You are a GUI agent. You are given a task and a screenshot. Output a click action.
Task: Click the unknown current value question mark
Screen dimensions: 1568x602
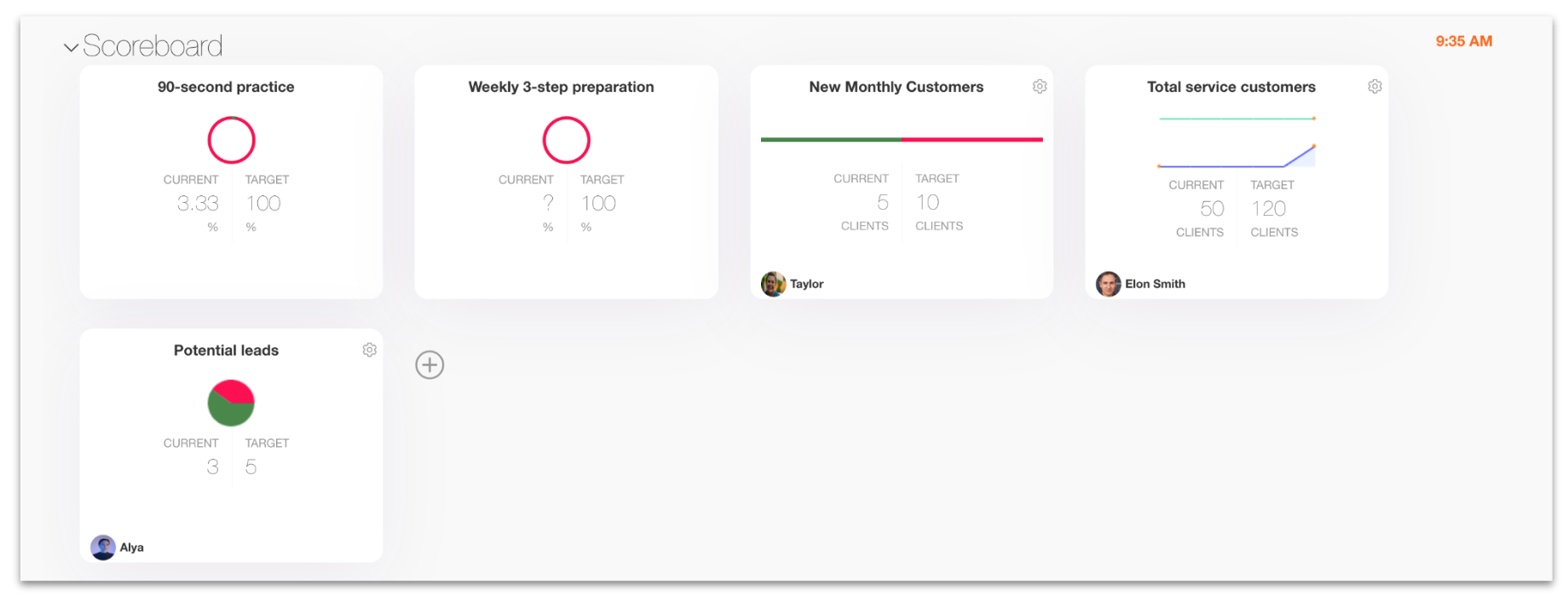tap(548, 203)
